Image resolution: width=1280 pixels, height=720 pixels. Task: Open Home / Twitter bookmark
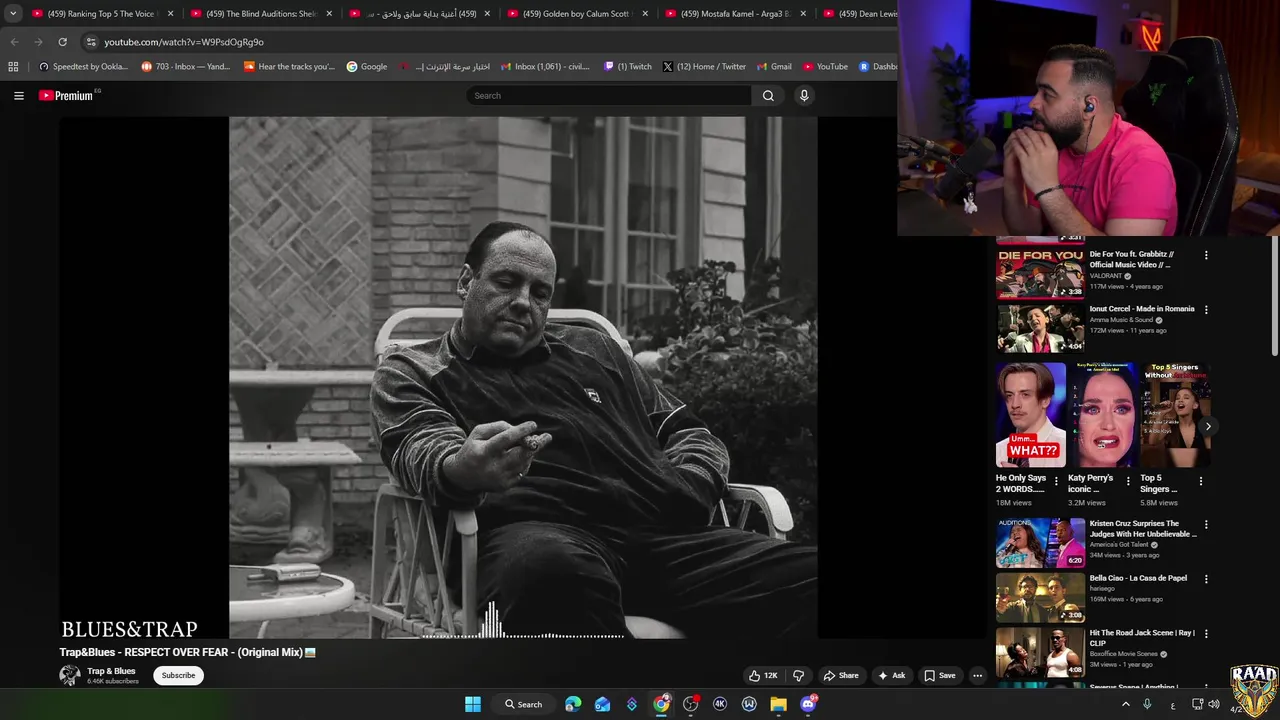(x=704, y=67)
